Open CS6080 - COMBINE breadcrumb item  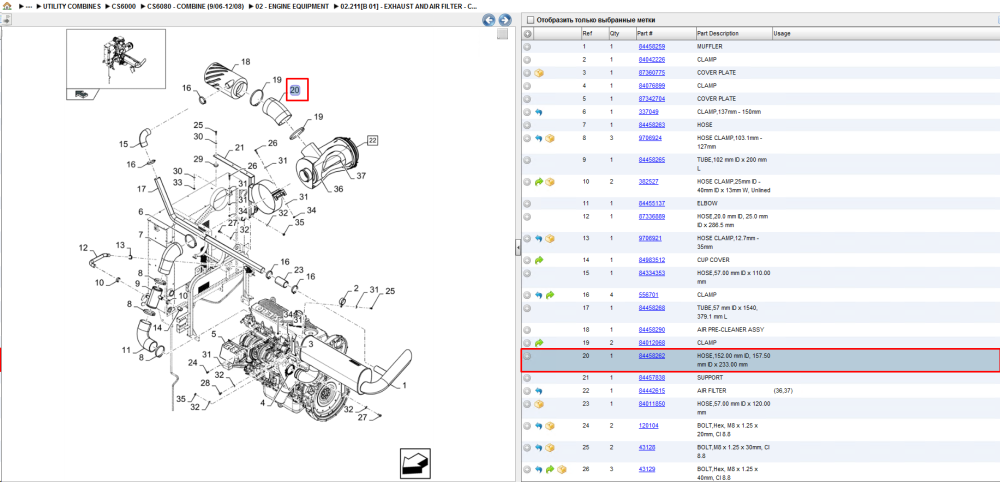(x=195, y=6)
